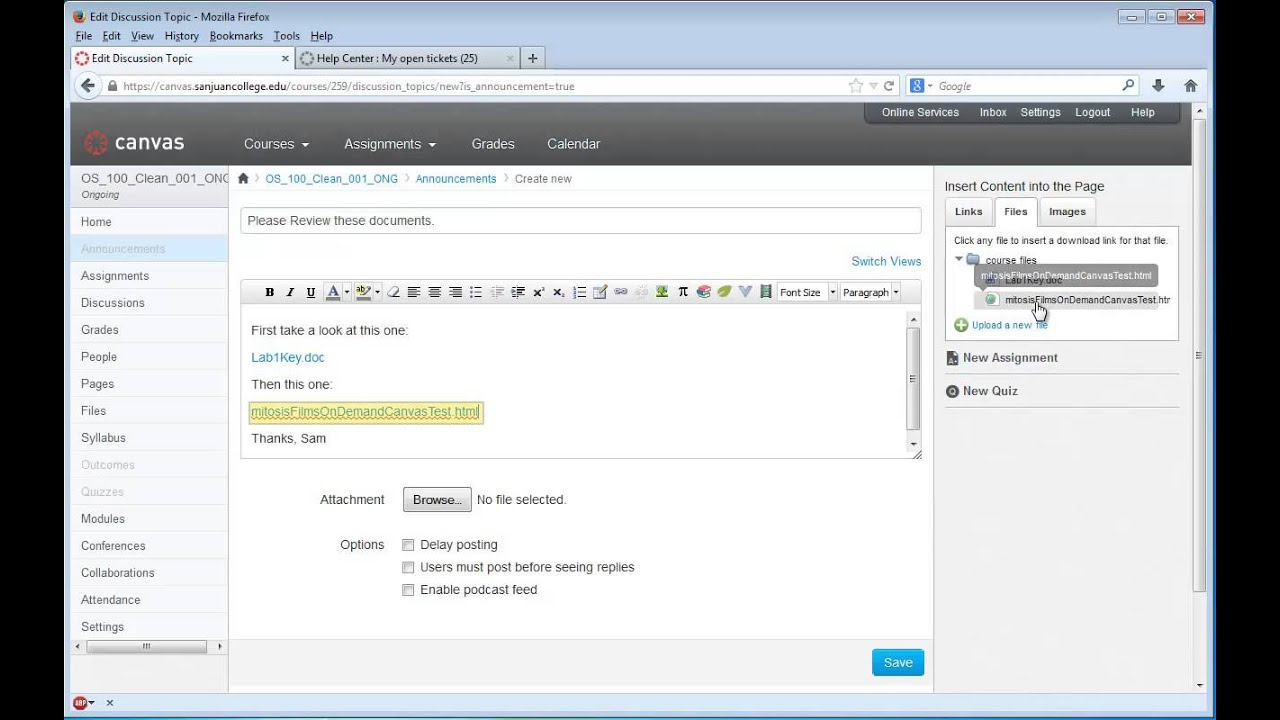This screenshot has height=720, width=1280.
Task: Click the insert table icon
Action: [x=600, y=292]
